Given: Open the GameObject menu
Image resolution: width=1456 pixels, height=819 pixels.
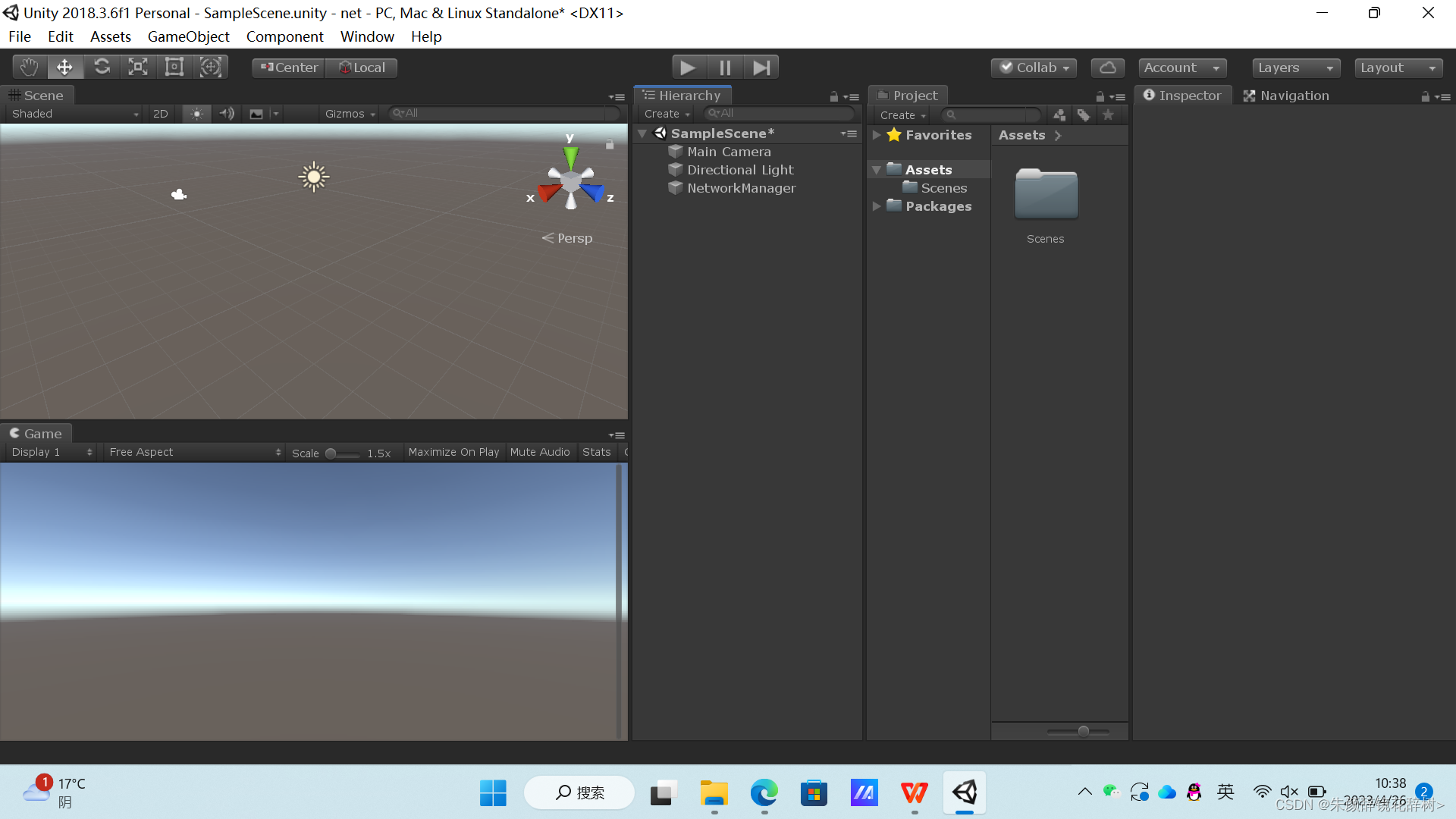Looking at the screenshot, I should click(x=188, y=36).
